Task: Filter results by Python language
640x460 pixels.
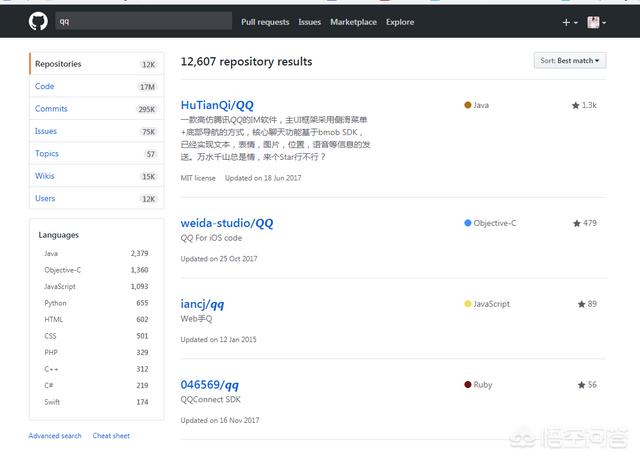Action: (x=56, y=303)
